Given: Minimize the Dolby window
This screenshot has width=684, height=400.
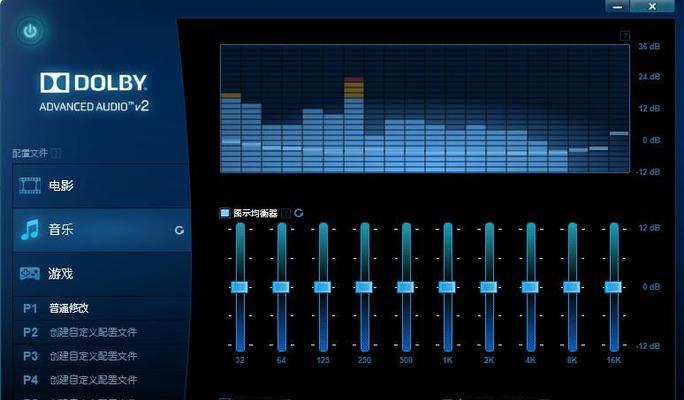Looking at the screenshot, I should tap(617, 6).
